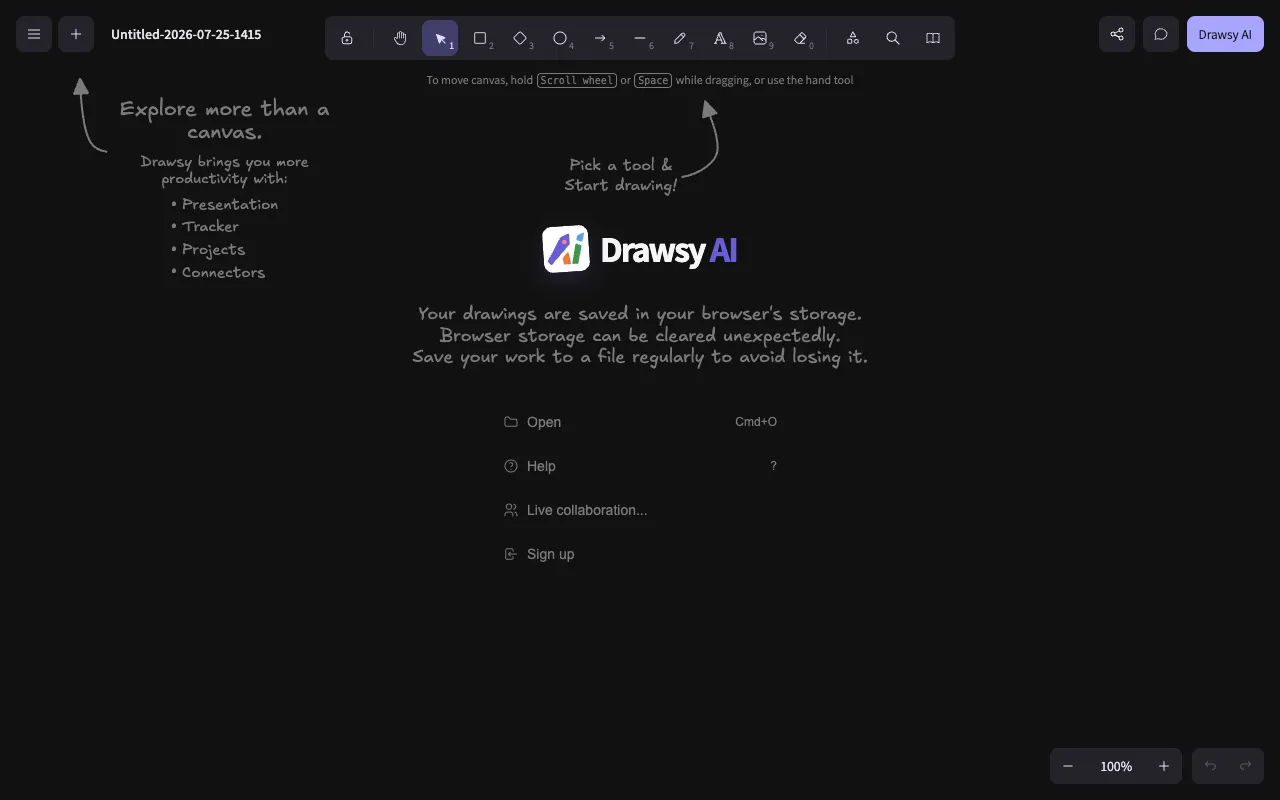Viewport: 1280px width, 800px height.
Task: Reset zoom via 100% label
Action: click(1116, 766)
